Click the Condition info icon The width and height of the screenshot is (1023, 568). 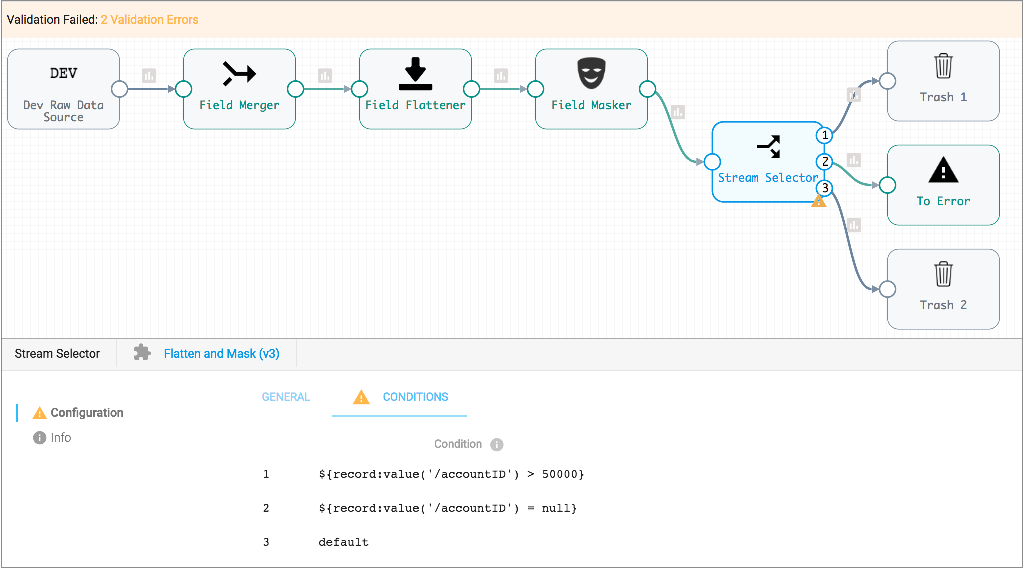click(497, 445)
